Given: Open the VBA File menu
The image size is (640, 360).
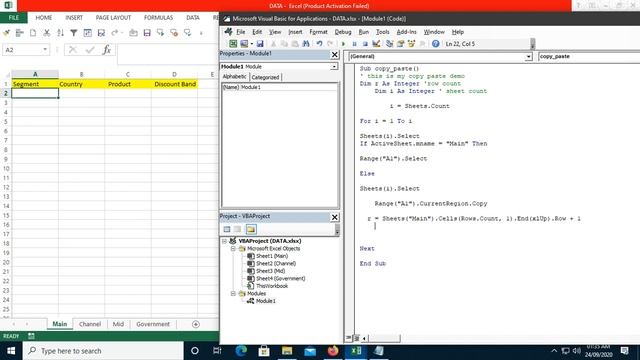Looking at the screenshot, I should pos(241,32).
